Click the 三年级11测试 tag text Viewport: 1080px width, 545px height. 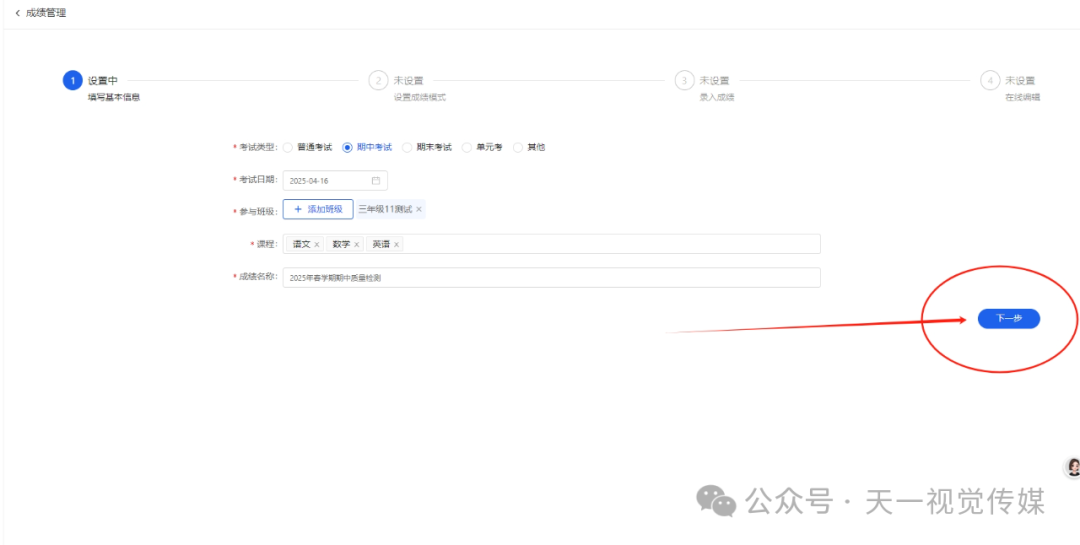[385, 209]
